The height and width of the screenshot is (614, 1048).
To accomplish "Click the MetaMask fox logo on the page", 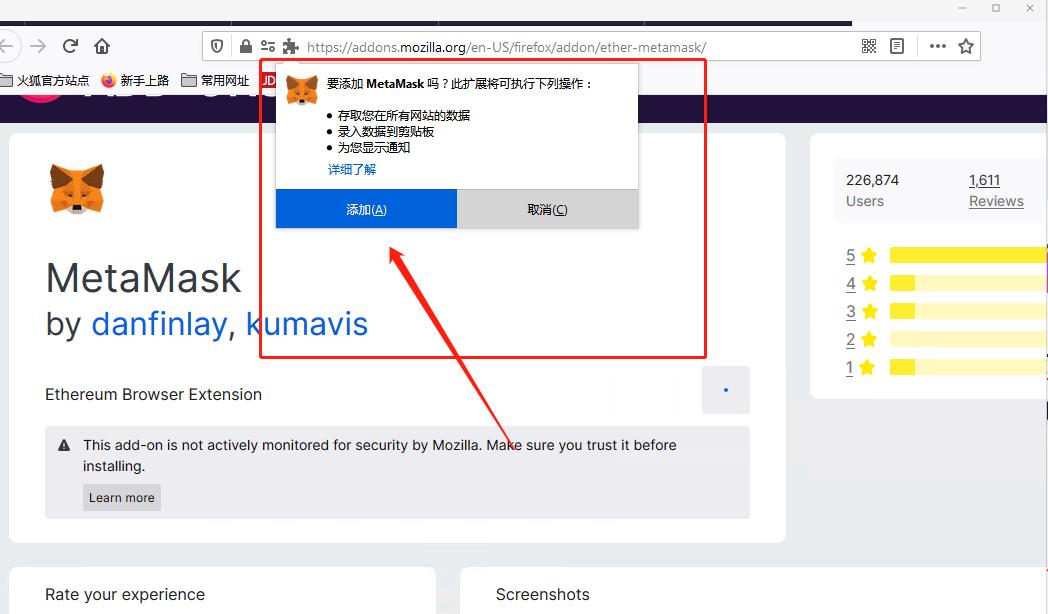I will [77, 188].
